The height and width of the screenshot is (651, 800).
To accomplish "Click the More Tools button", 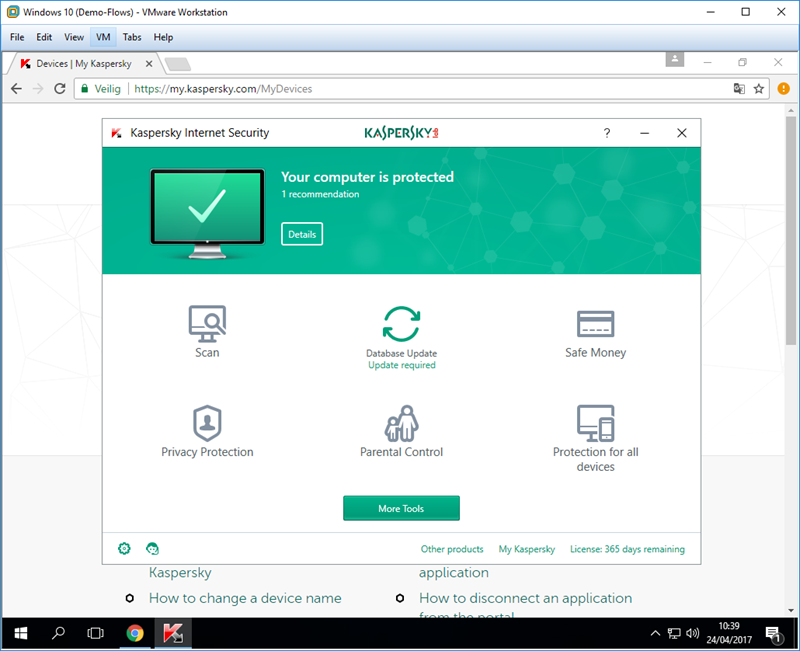I will [401, 508].
